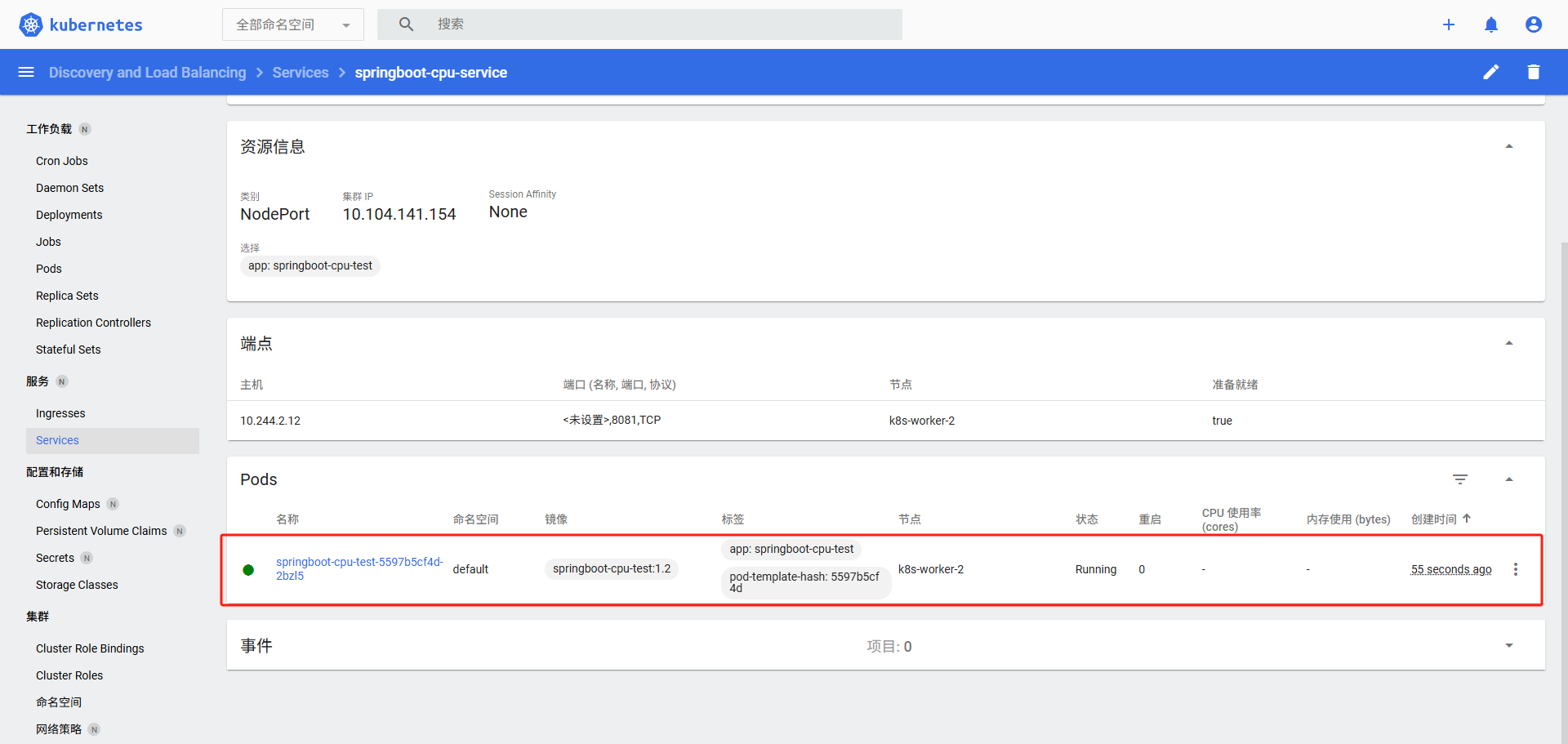Open Jobs in sidebar
Image resolution: width=1568 pixels, height=744 pixels.
point(48,242)
